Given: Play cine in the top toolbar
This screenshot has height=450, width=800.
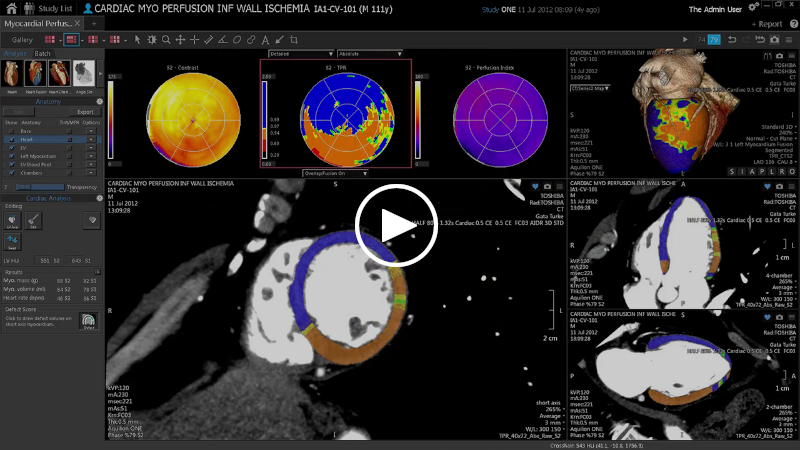Looking at the screenshot, I should pyautogui.click(x=685, y=39).
